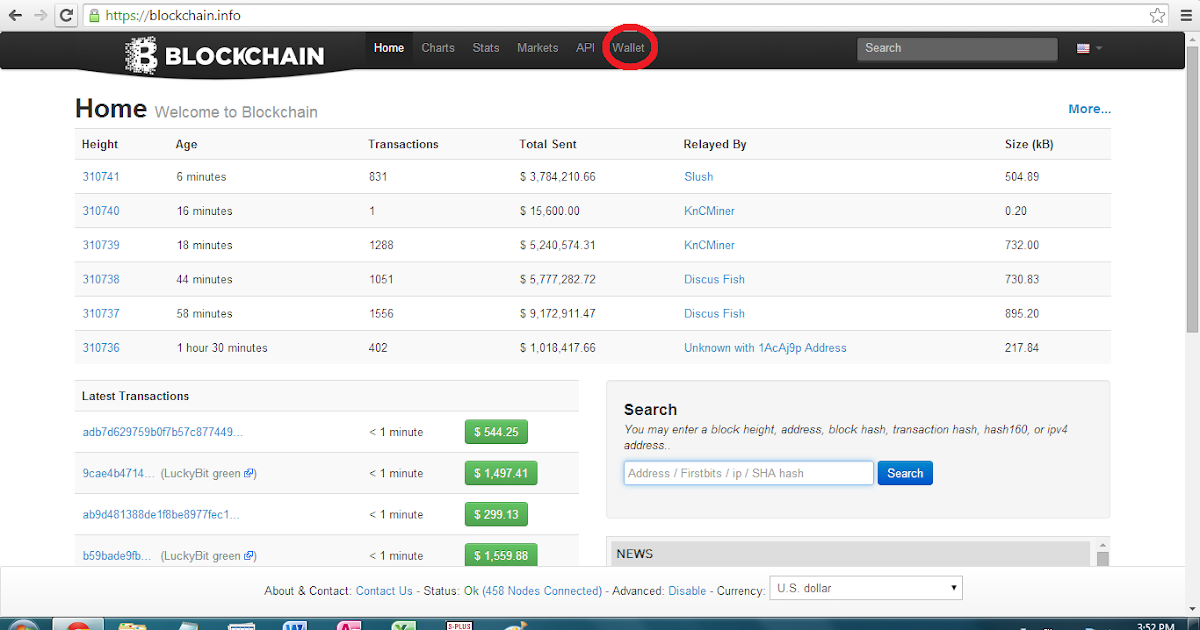Open transaction b59bade9fb...
Viewport: 1200px width, 630px height.
click(117, 555)
